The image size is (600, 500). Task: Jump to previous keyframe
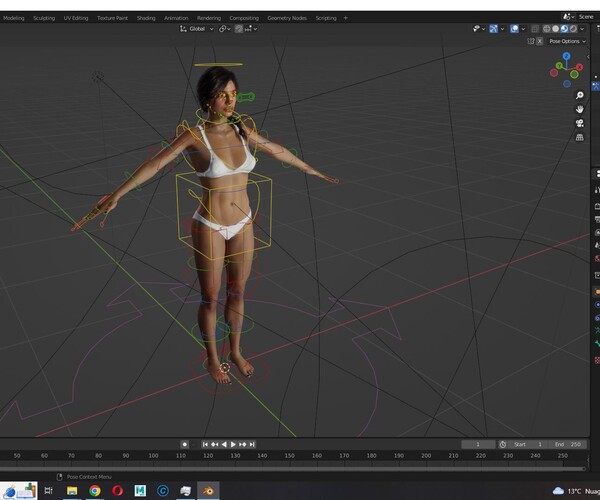pyautogui.click(x=214, y=444)
